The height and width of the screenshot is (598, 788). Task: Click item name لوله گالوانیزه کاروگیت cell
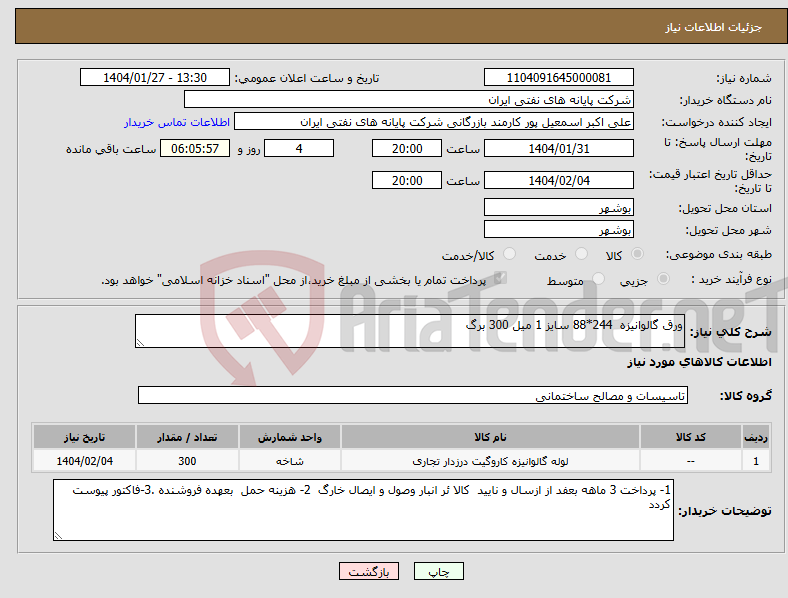[x=490, y=461]
